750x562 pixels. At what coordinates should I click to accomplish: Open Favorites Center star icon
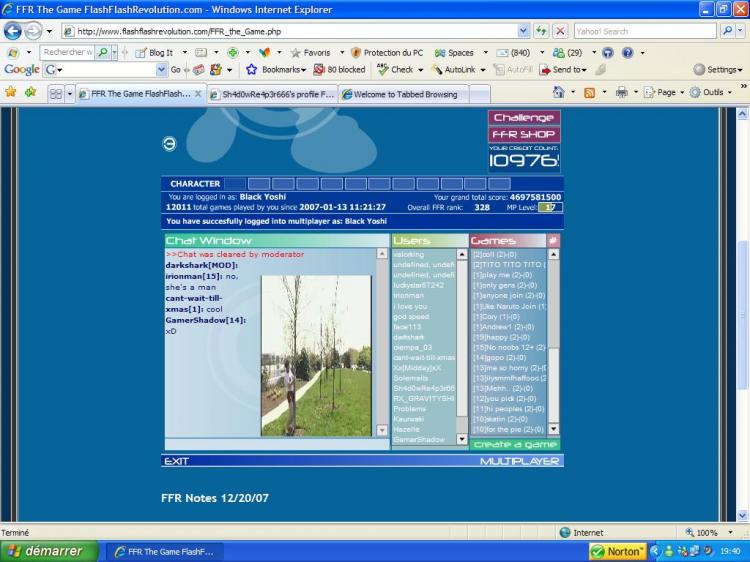(x=11, y=93)
